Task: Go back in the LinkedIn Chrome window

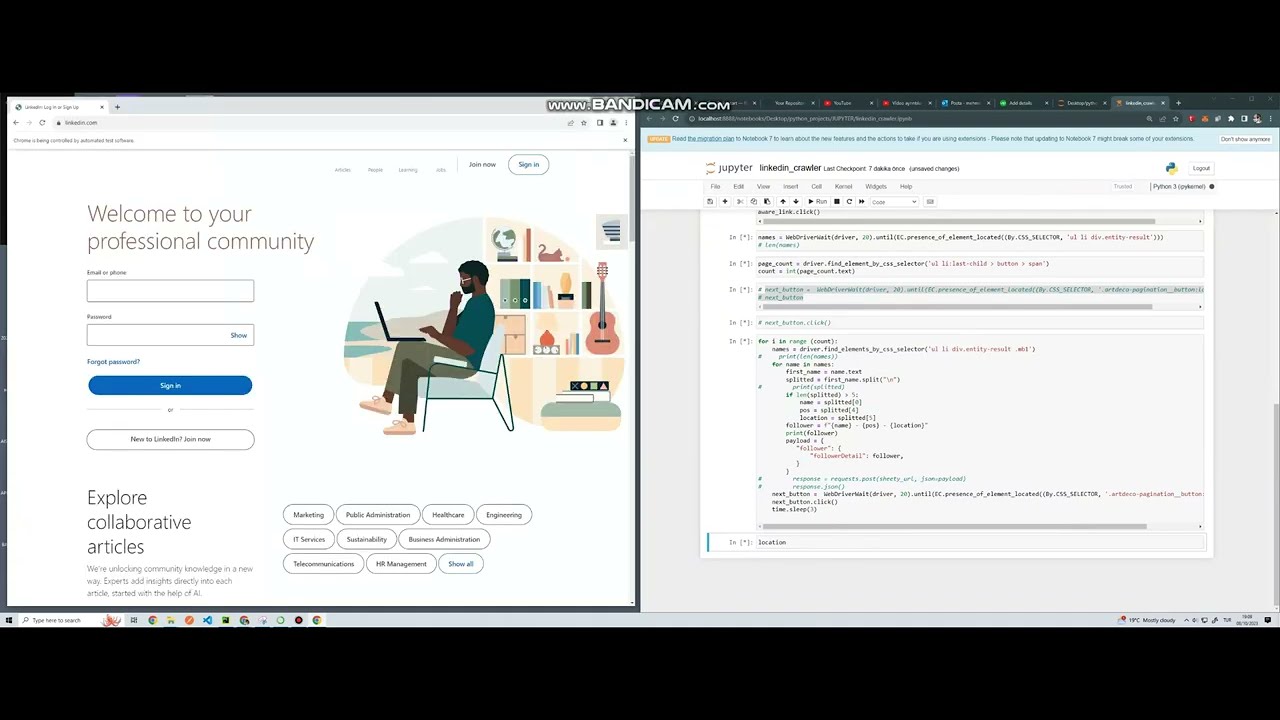Action: pos(16,123)
